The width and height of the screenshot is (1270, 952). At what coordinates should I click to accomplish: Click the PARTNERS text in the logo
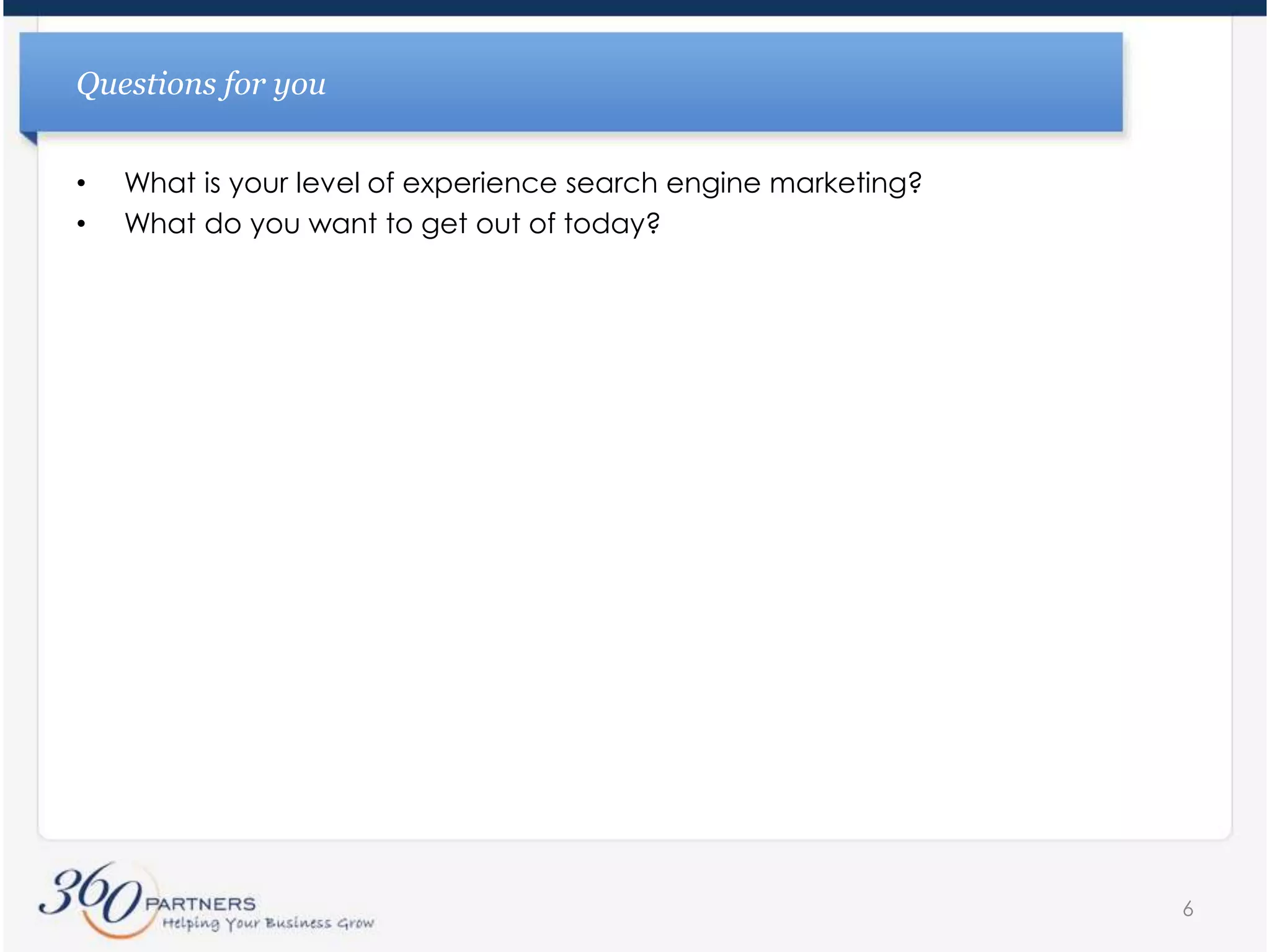(200, 904)
